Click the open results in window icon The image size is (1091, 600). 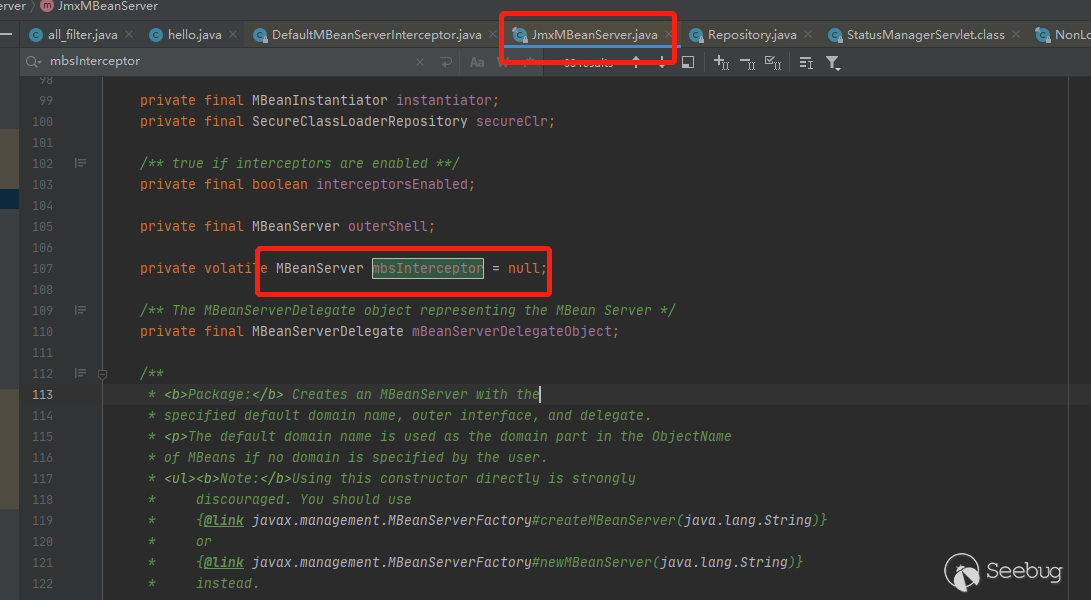tap(688, 62)
